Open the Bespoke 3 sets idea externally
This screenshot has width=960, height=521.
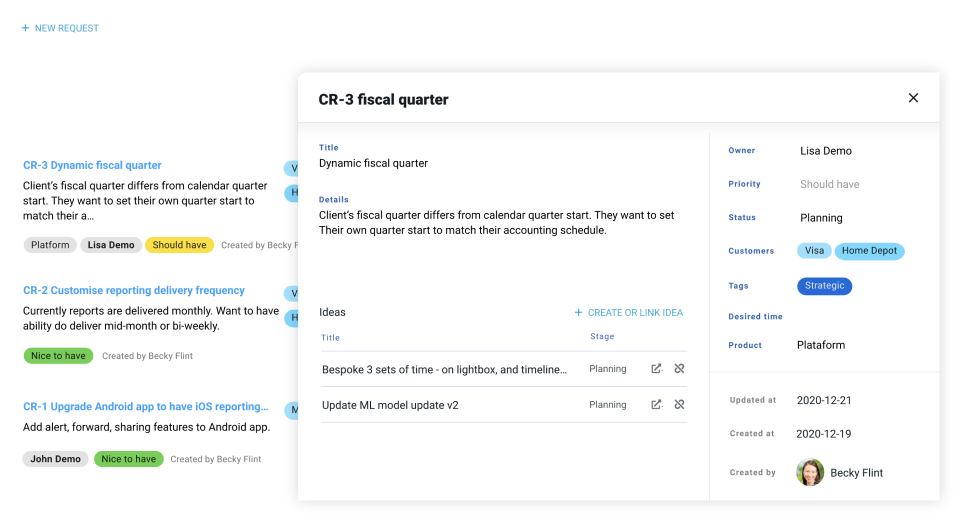(x=656, y=369)
